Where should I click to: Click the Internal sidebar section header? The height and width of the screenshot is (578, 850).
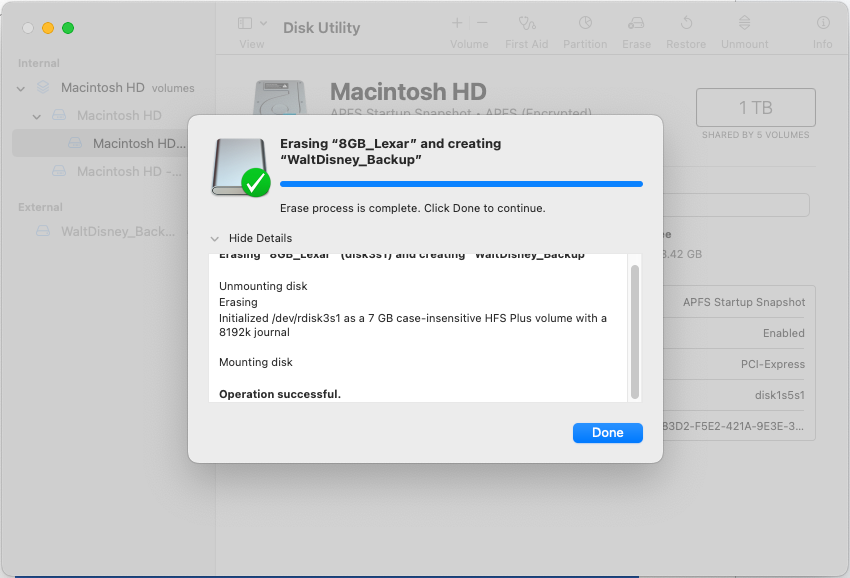click(x=38, y=63)
